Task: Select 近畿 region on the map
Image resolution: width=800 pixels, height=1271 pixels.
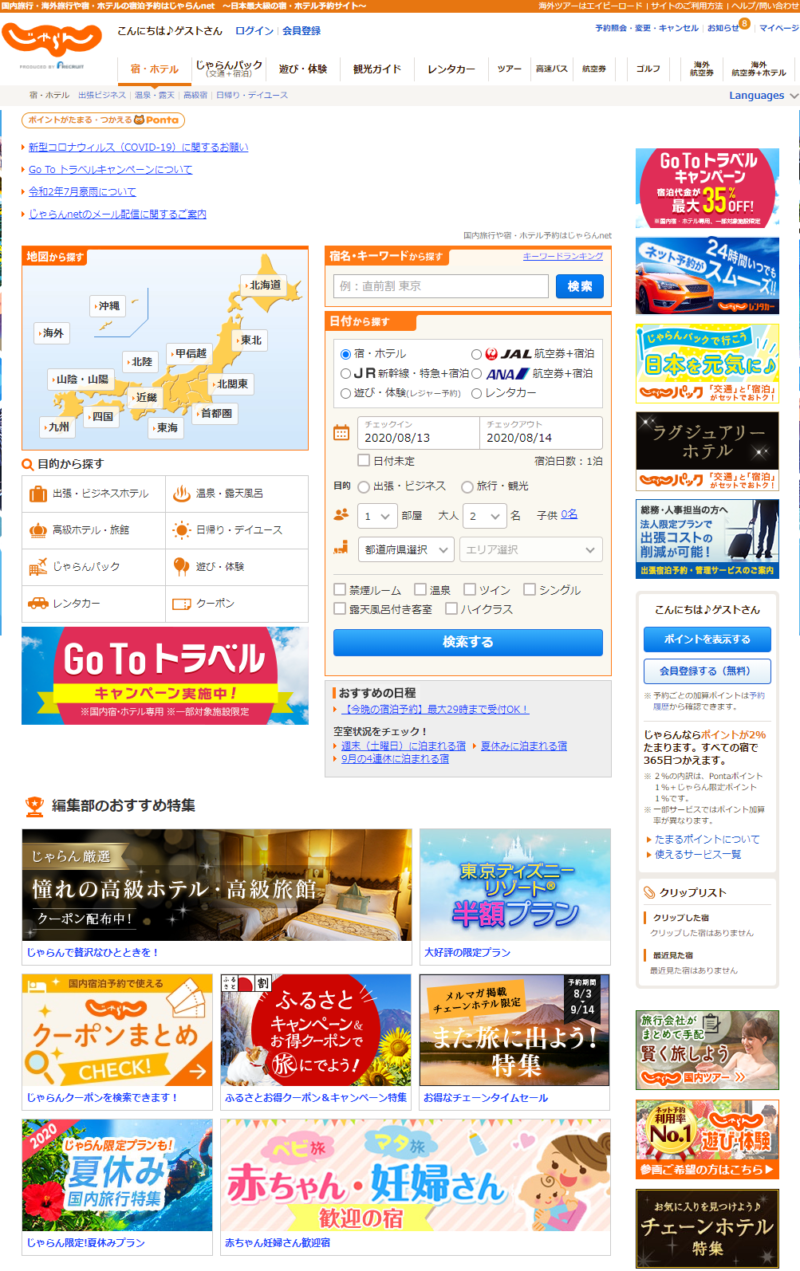Action: 147,397
